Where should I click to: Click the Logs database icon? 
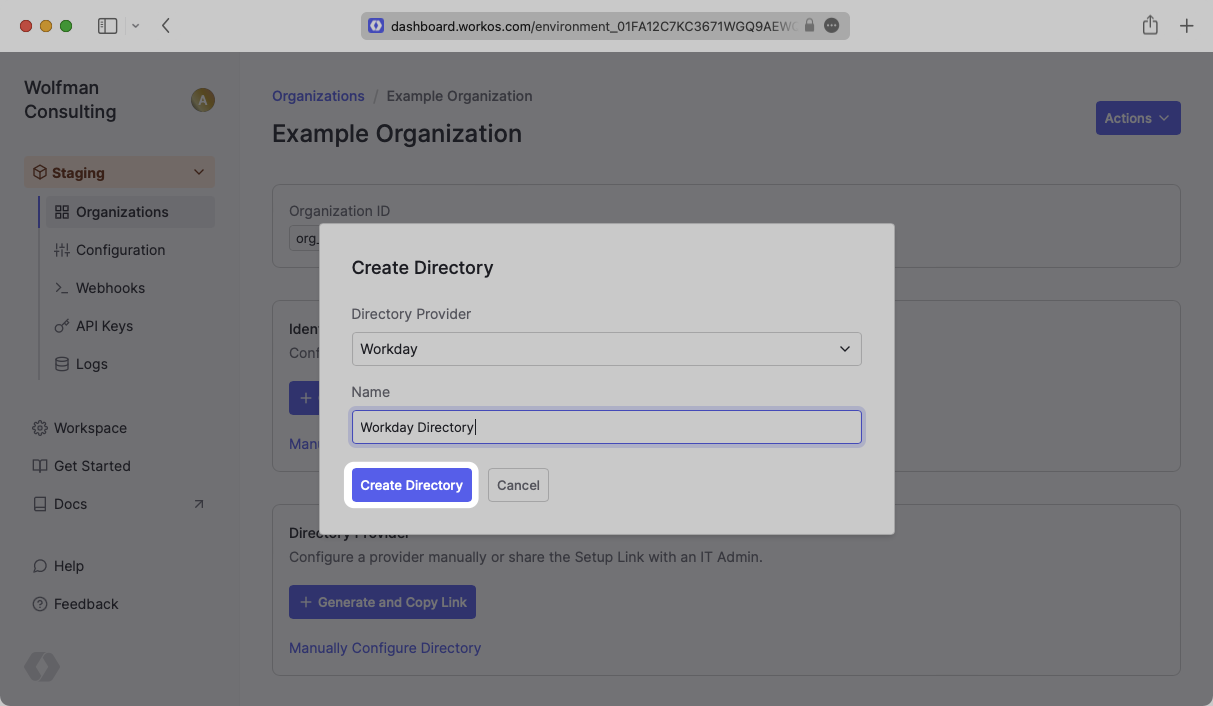click(62, 364)
